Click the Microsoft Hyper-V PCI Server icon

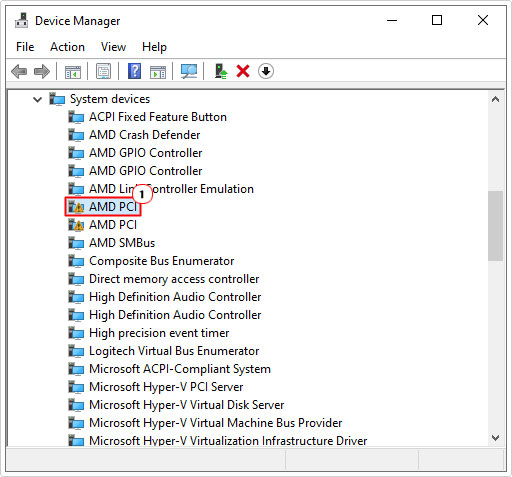click(76, 387)
